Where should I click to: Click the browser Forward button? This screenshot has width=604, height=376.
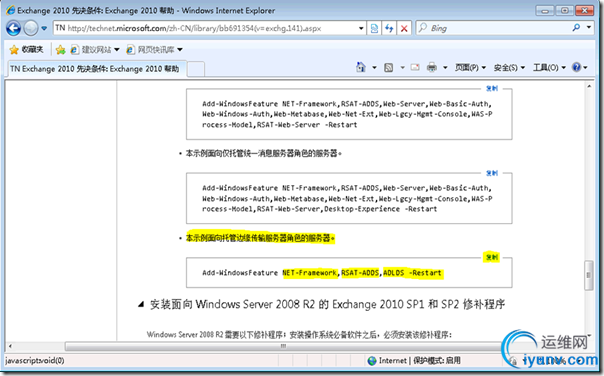pos(31,28)
